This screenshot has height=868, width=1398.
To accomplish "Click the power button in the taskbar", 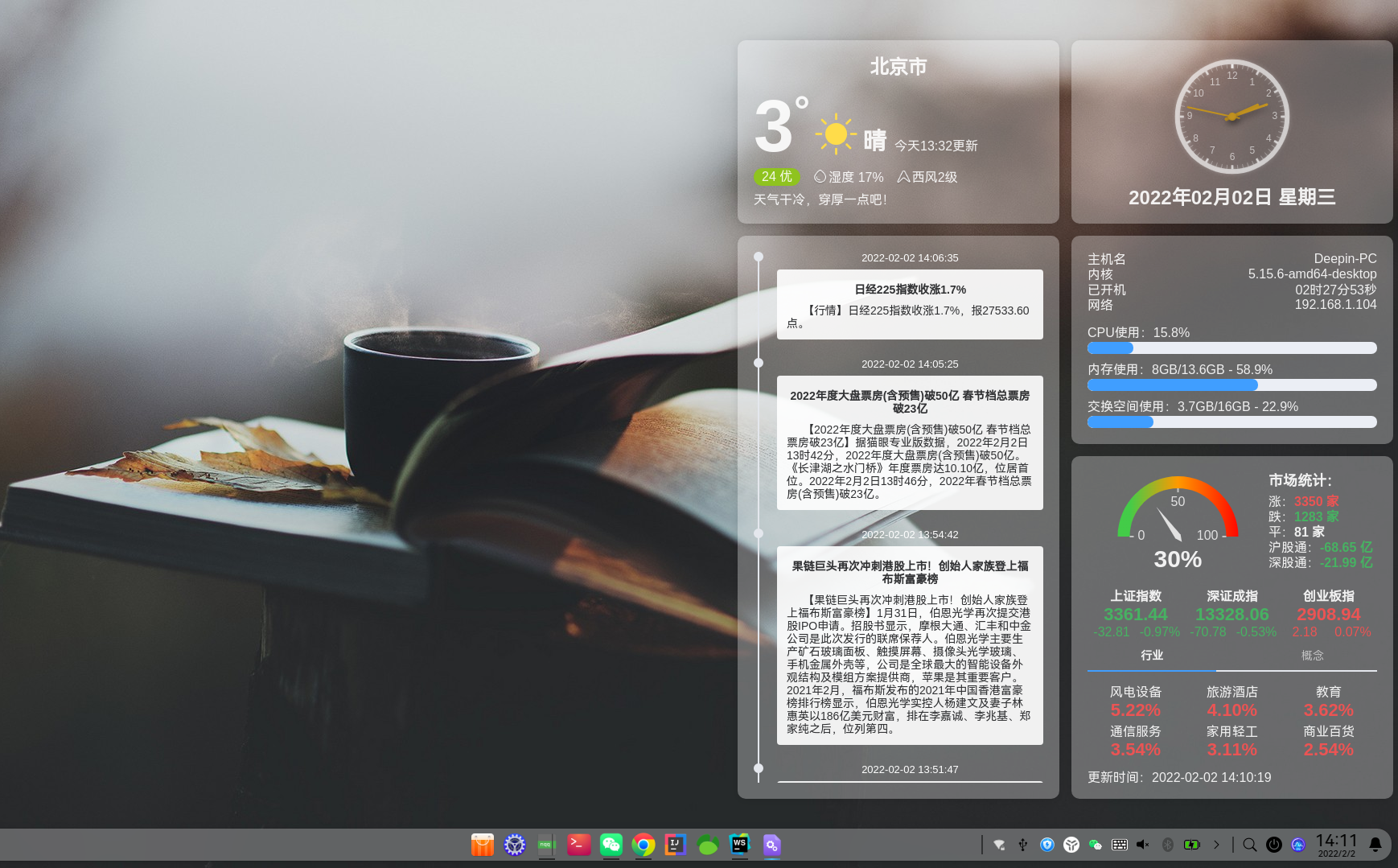I will [1274, 845].
